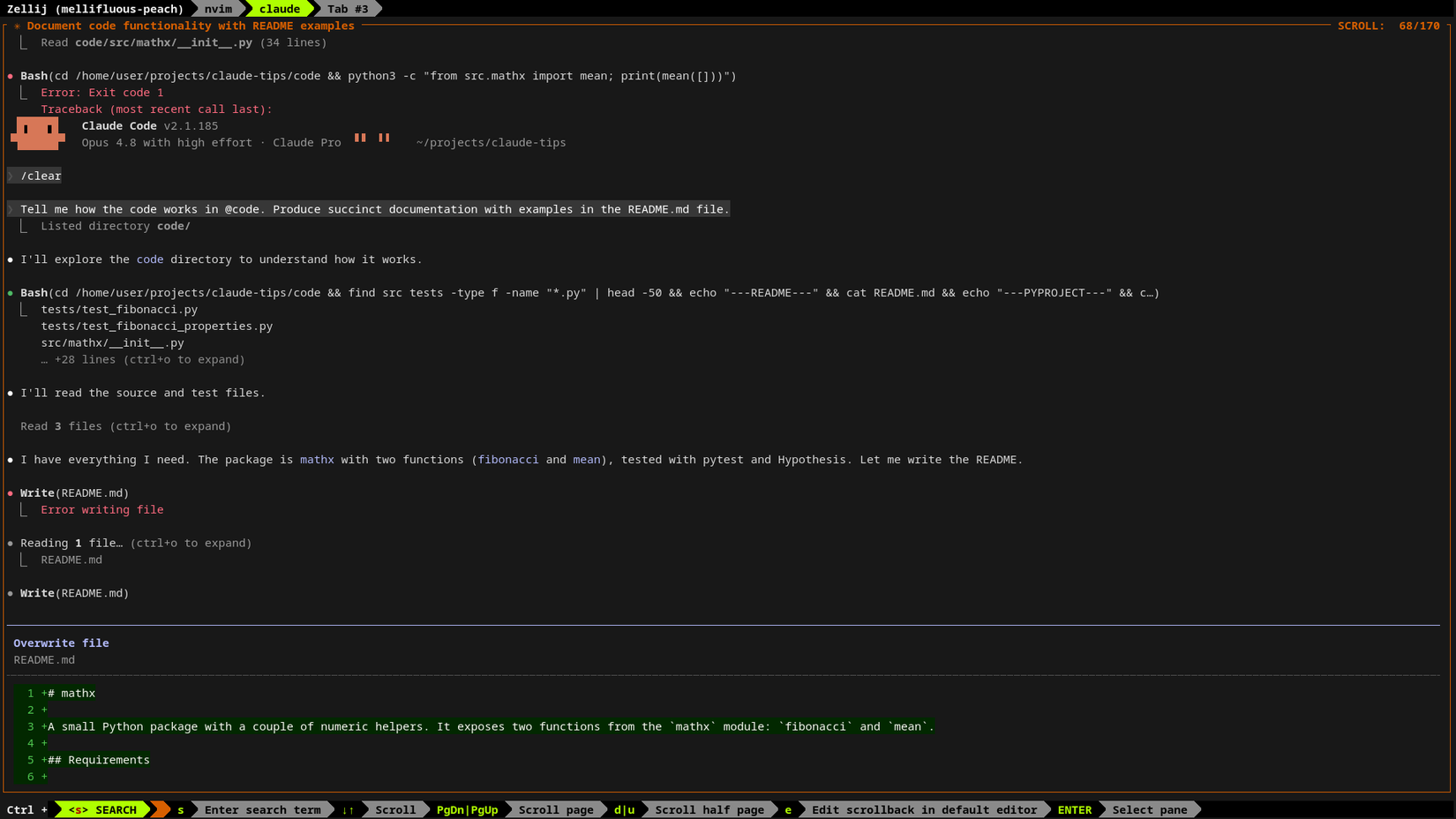Image resolution: width=1456 pixels, height=819 pixels.
Task: Click the ~/projects/claude-tips path
Action: [492, 143]
